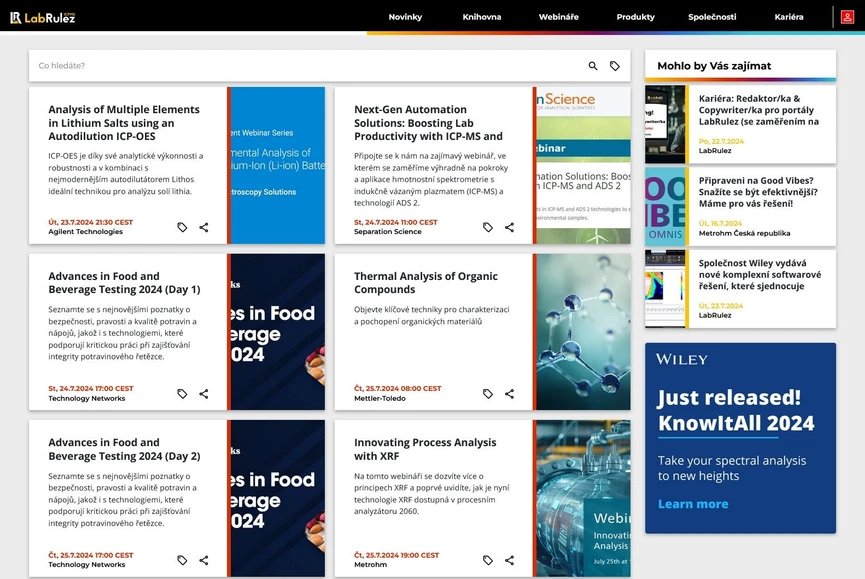Click 'Separation Science' organizer name
Viewport: 865px width, 579px height.
click(x=388, y=232)
